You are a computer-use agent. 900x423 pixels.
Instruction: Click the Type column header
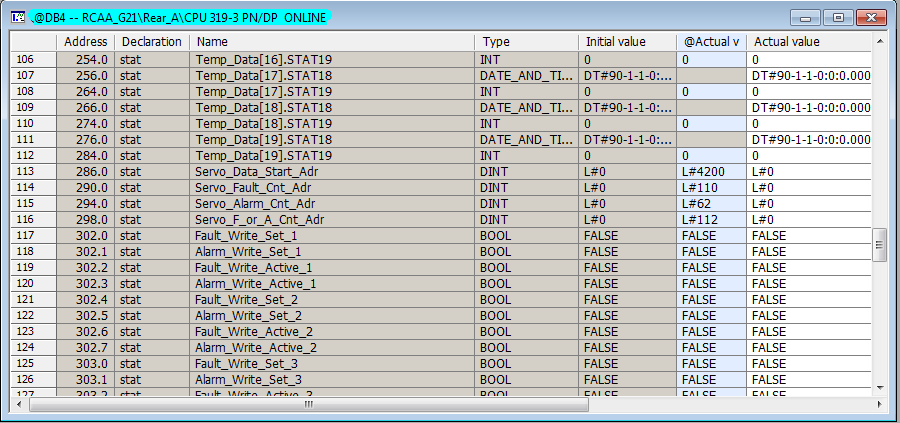pos(527,42)
